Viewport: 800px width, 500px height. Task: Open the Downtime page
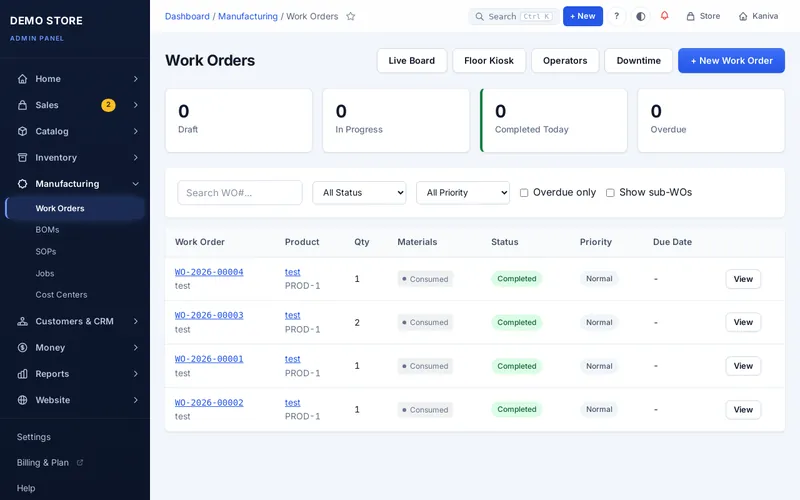click(x=638, y=61)
